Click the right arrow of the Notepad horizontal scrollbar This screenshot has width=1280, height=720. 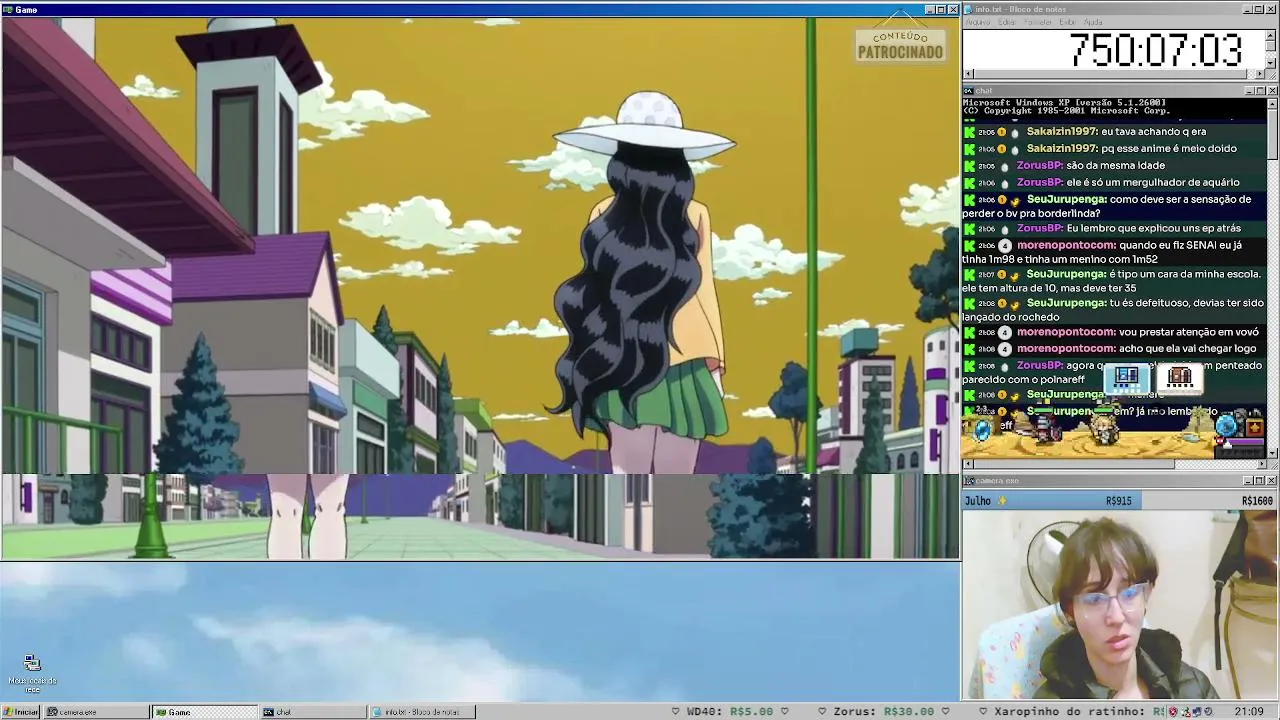1260,74
